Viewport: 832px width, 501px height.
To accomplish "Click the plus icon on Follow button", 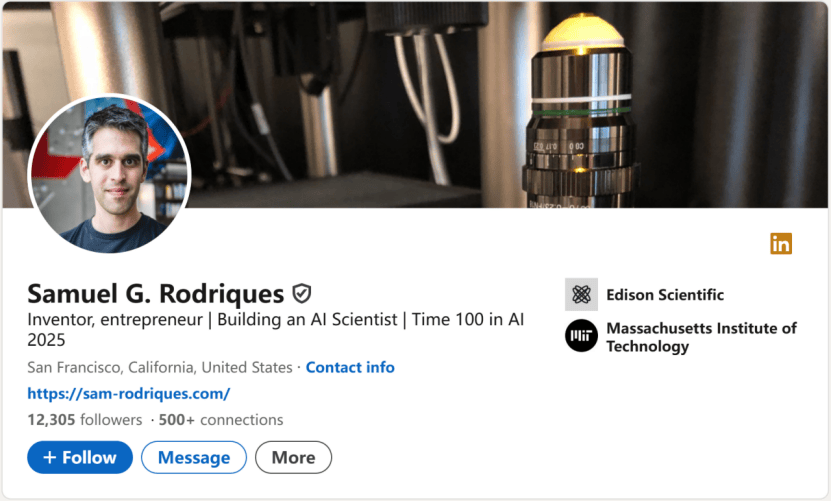I will point(49,457).
